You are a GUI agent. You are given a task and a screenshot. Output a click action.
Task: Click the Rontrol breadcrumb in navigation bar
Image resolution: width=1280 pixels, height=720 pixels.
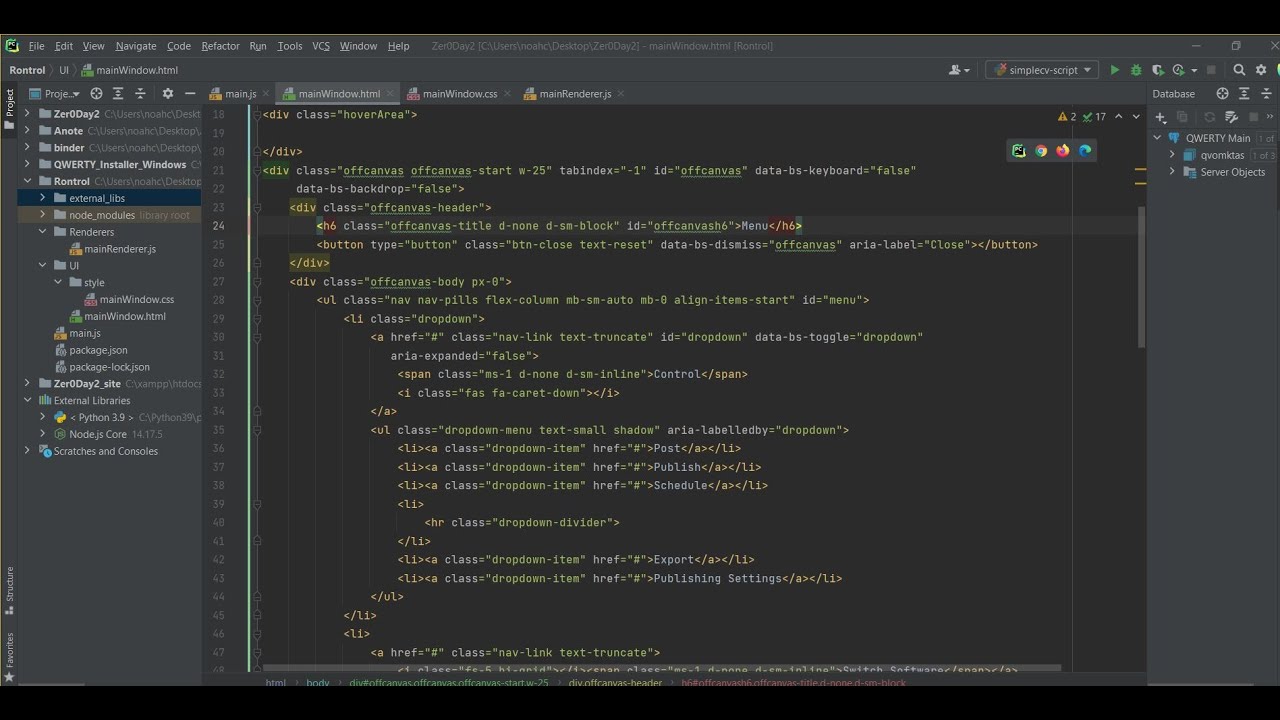tap(27, 70)
